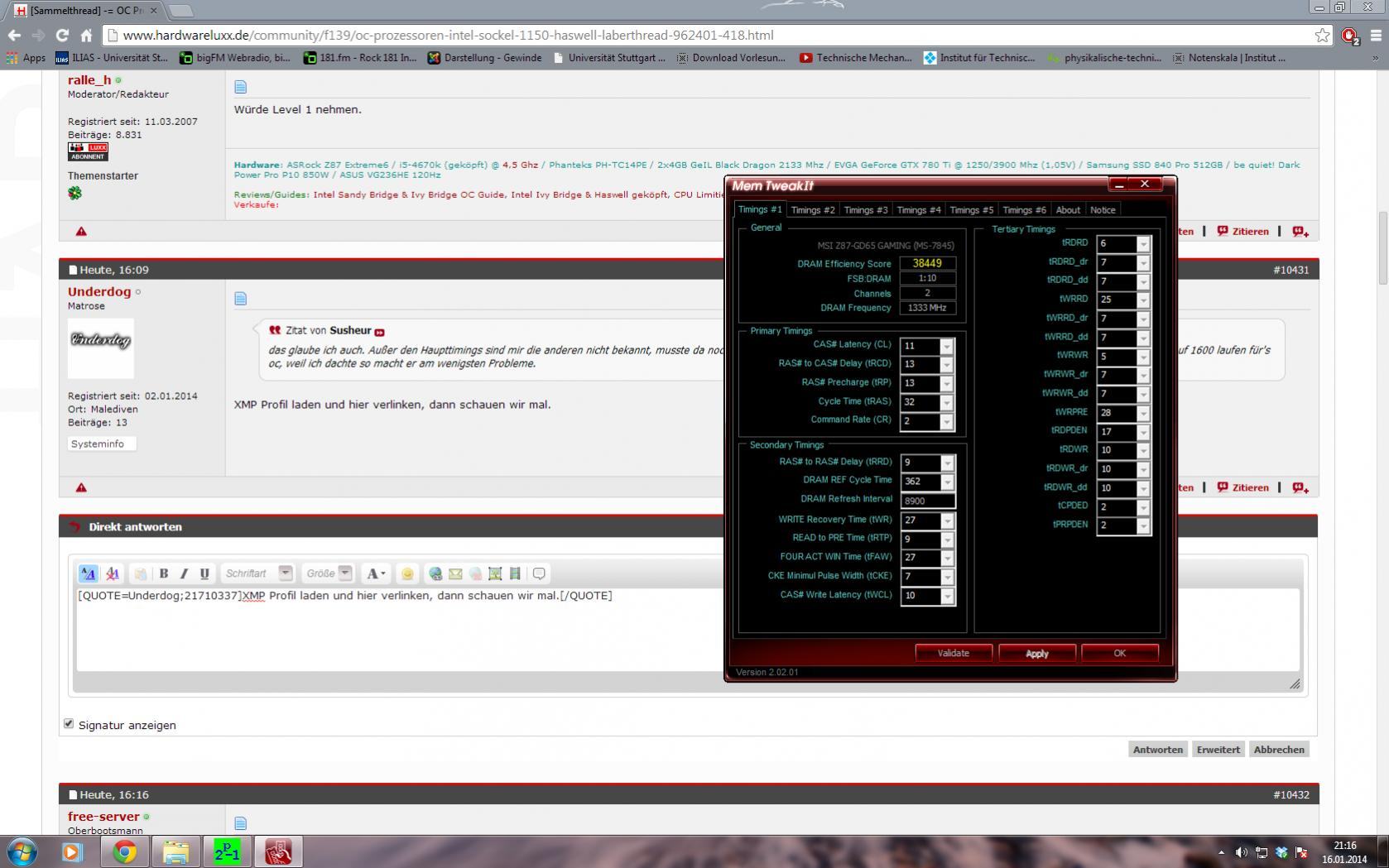Image resolution: width=1389 pixels, height=868 pixels.
Task: Open the Underdog username link
Action: tap(99, 291)
